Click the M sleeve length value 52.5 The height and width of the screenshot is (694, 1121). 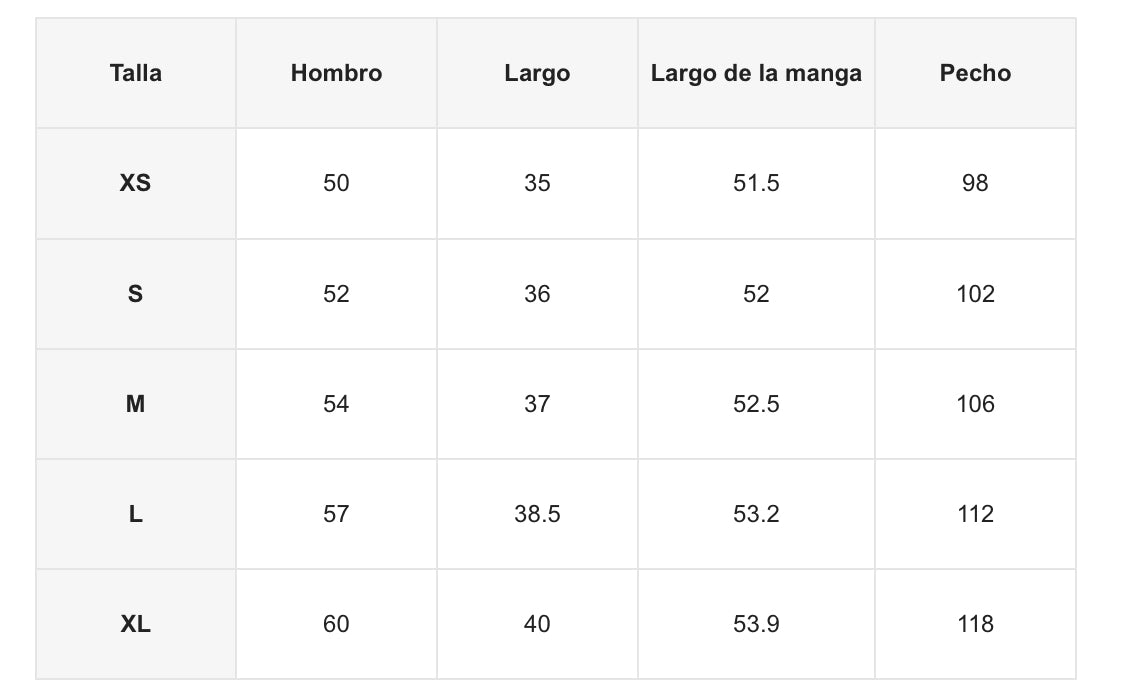756,404
